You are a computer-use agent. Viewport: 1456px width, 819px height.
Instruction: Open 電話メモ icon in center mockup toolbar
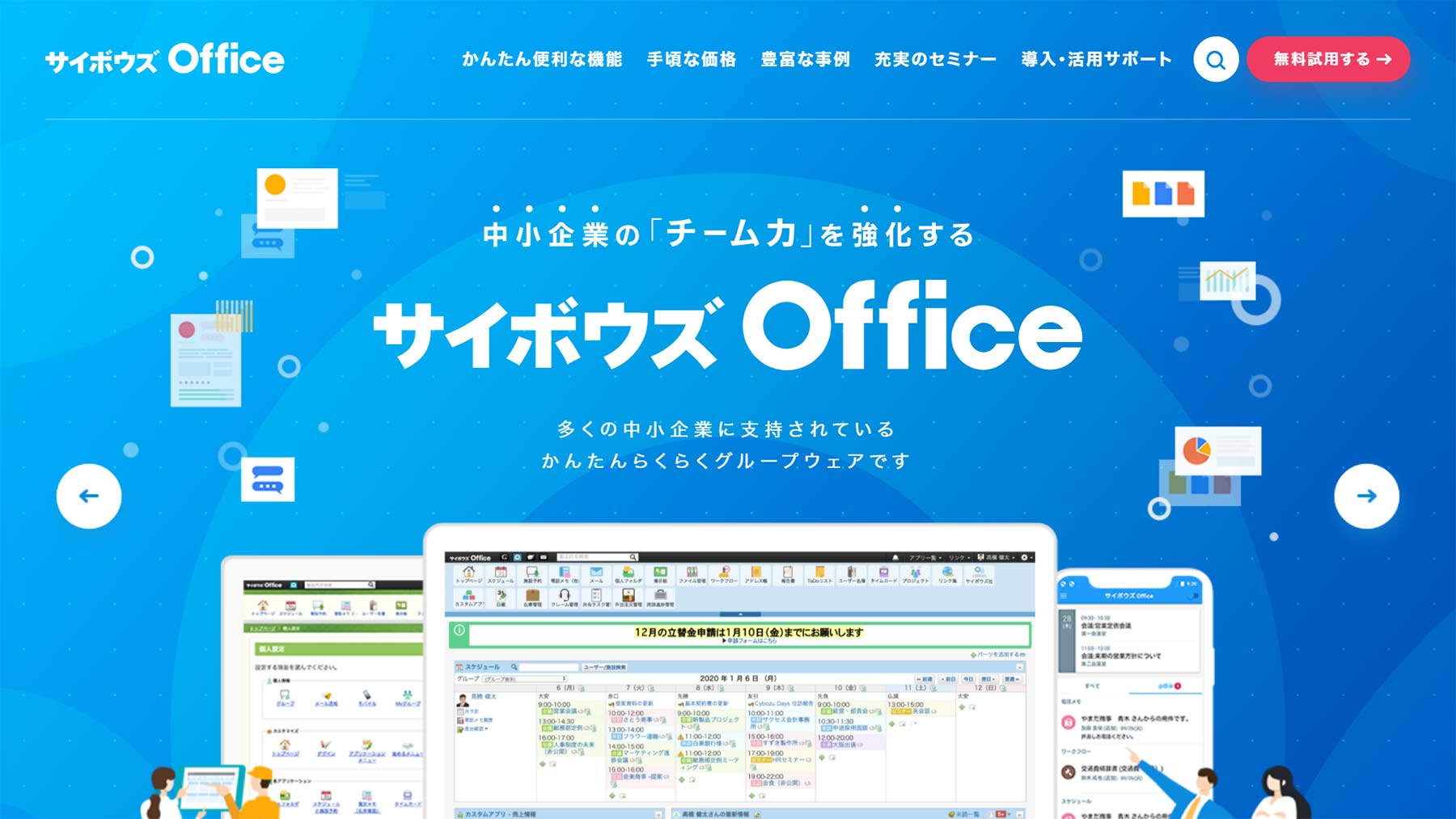[x=564, y=574]
